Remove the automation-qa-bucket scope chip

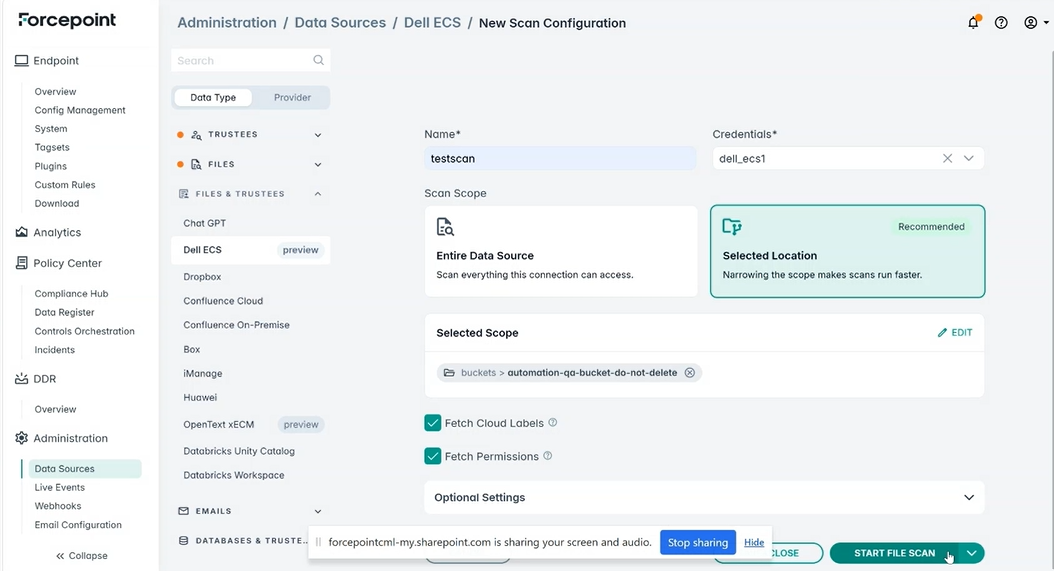[x=690, y=373]
